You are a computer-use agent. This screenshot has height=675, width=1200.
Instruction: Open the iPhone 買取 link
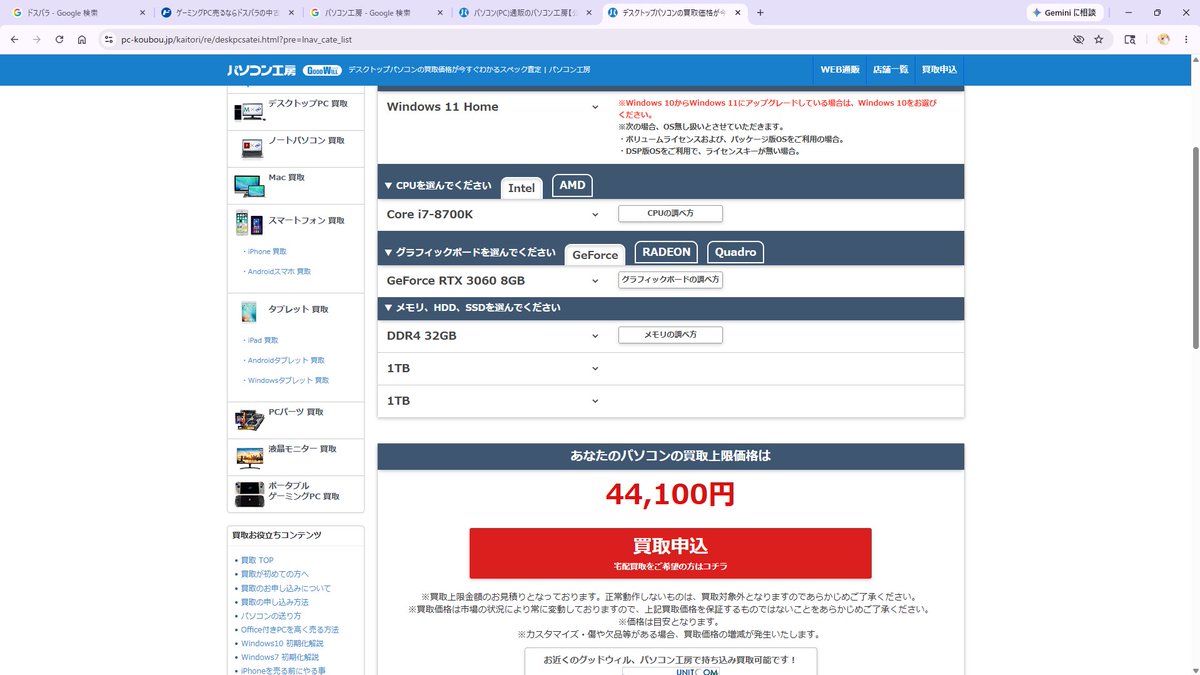coord(265,251)
